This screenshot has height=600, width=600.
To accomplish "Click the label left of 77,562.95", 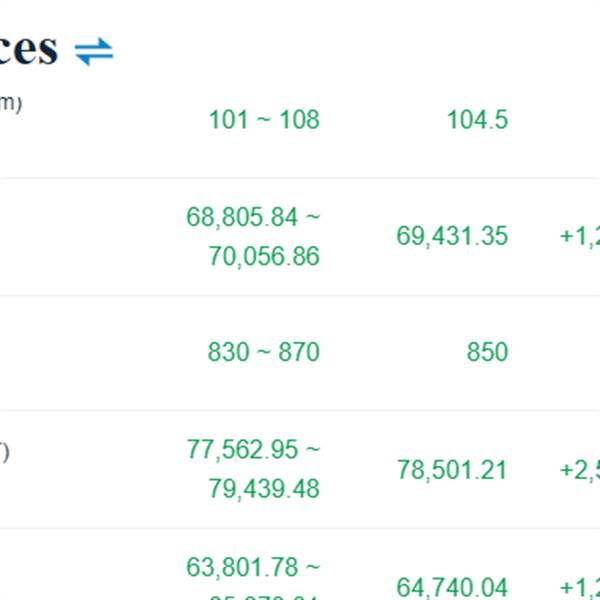I will 5,452.
